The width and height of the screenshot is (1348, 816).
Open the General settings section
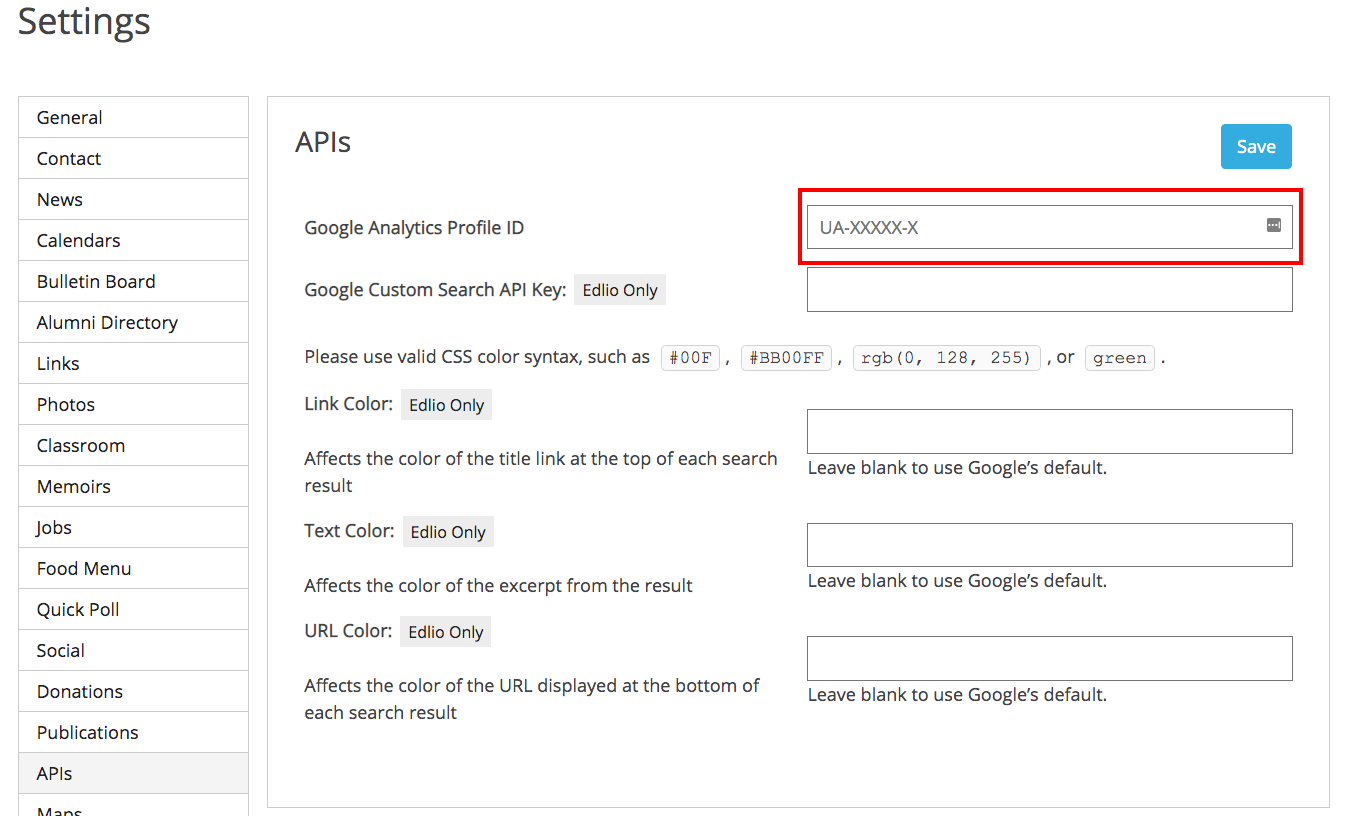coord(133,118)
